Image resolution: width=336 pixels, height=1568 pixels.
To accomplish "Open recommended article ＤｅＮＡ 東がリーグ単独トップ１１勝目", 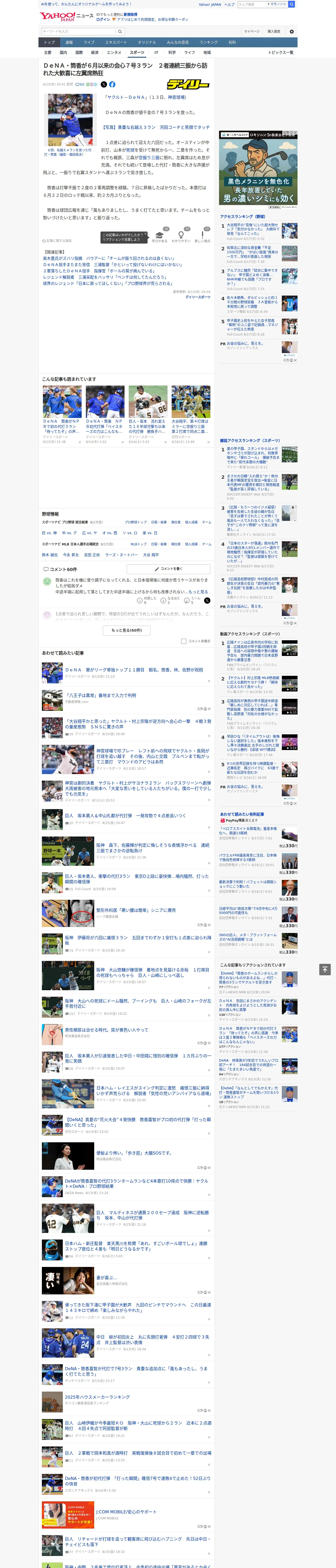I will pos(134,670).
